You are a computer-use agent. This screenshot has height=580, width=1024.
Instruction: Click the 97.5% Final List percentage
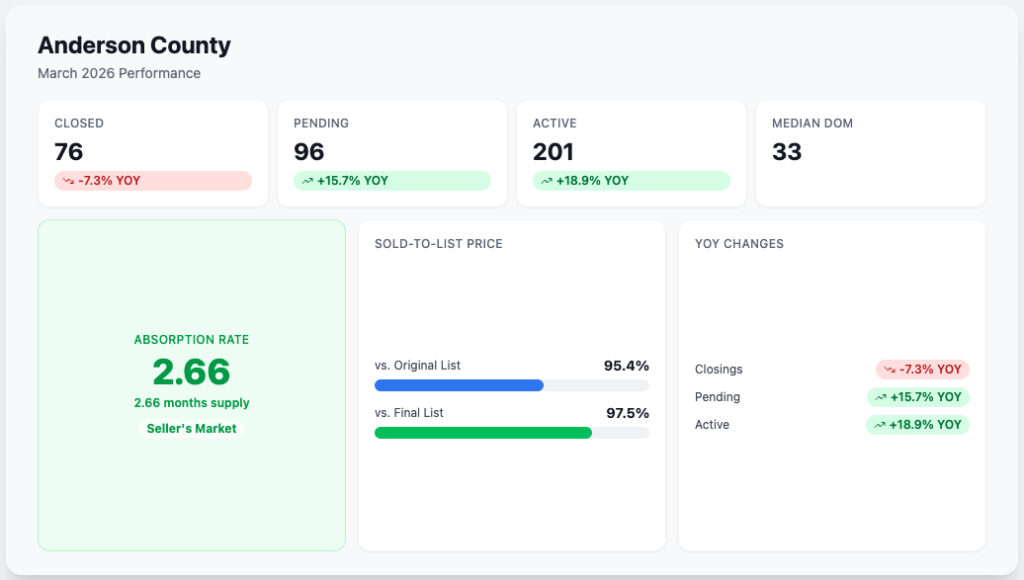pos(628,413)
